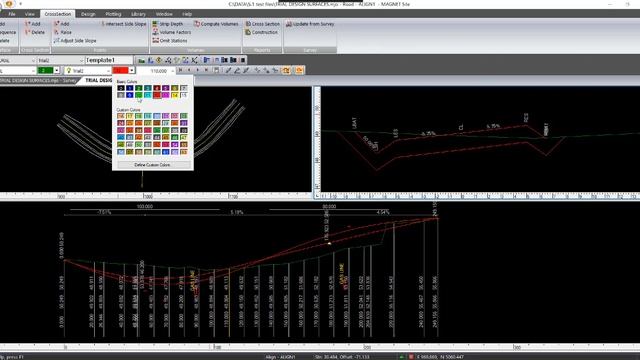
Task: Click the blue align-left icon in the toolbar
Action: 207,60
